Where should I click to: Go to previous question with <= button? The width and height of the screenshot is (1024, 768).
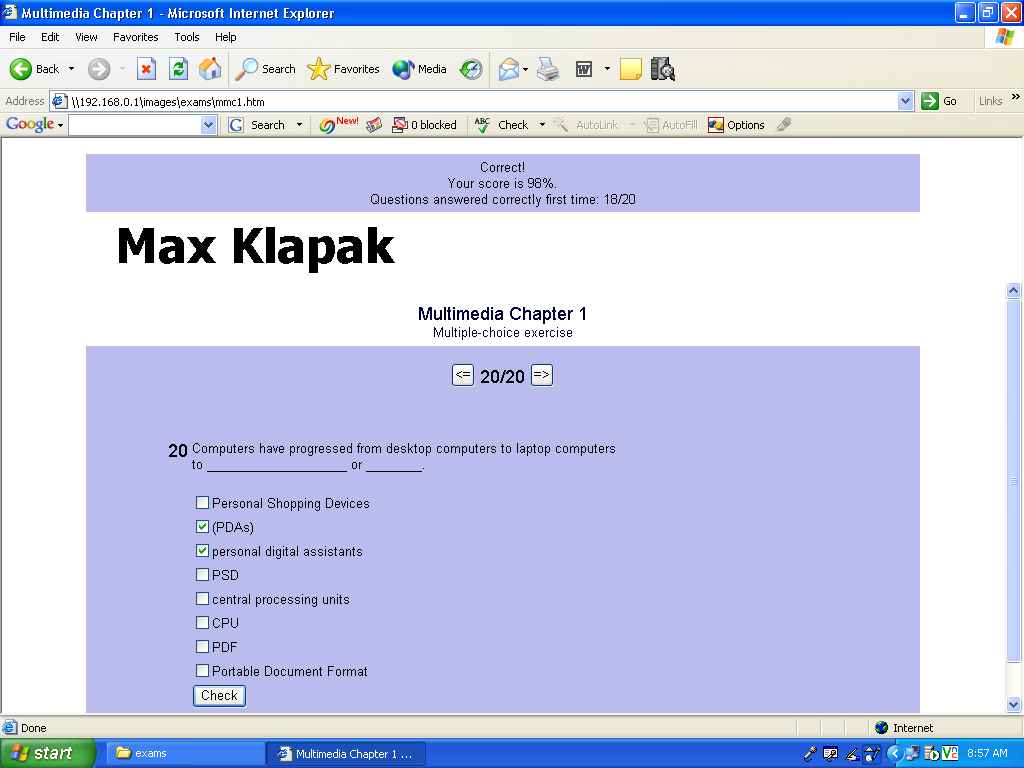pos(463,375)
